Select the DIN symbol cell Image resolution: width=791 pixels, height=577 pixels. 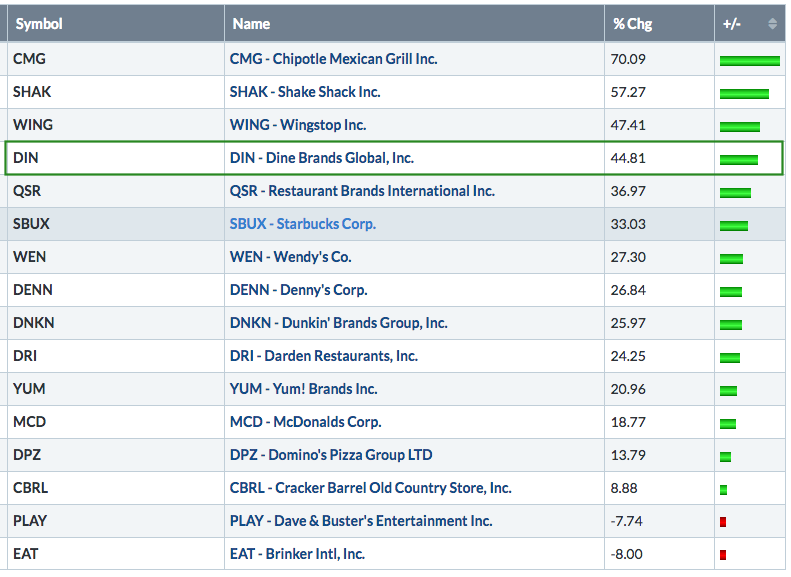point(116,158)
